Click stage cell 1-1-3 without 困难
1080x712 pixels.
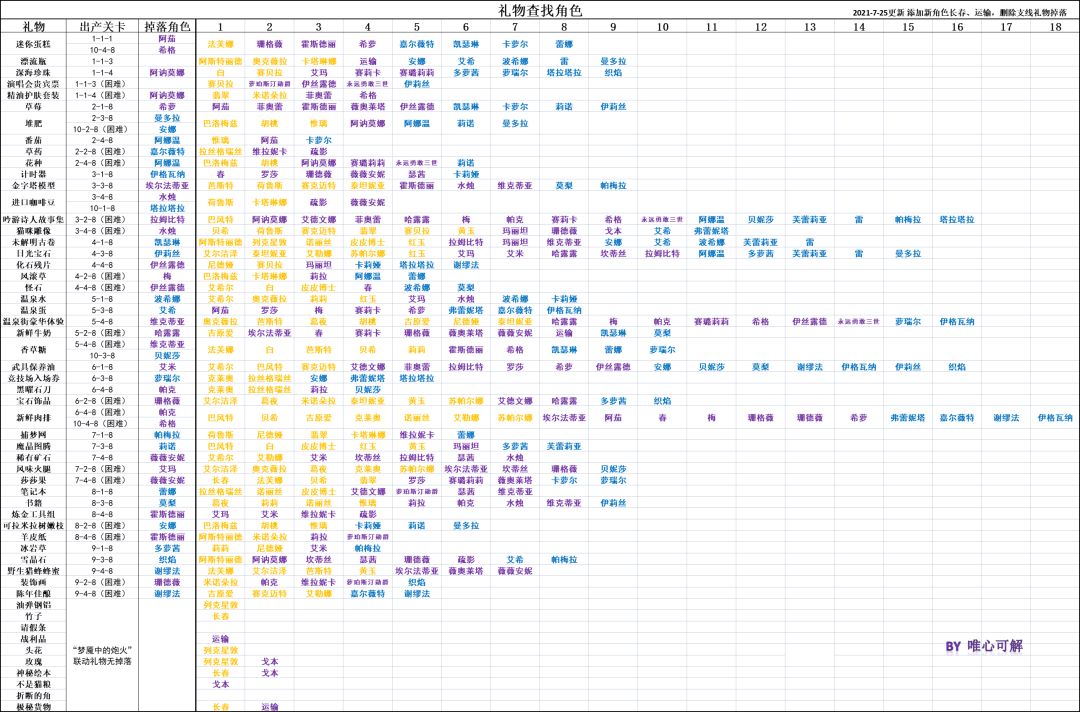point(103,61)
